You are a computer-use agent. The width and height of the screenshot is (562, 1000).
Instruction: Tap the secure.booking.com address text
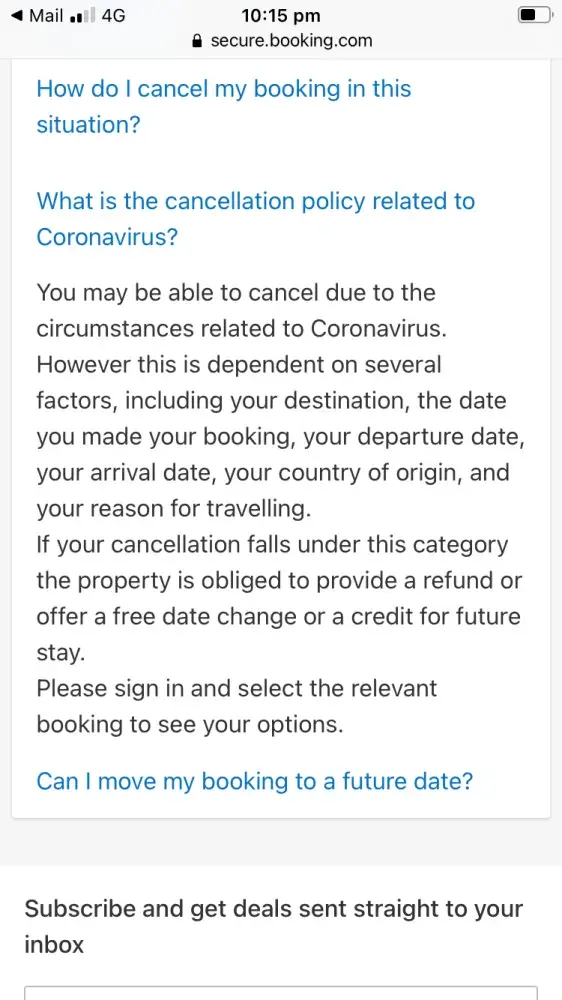tap(291, 41)
